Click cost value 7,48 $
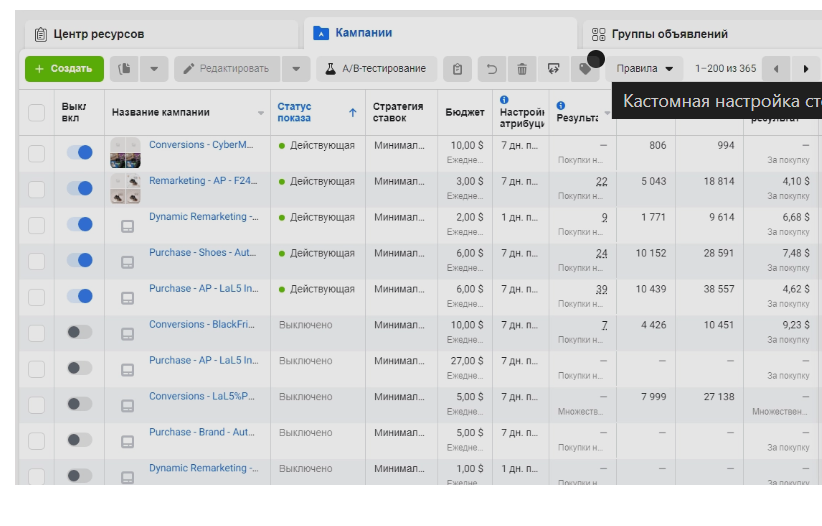 (x=796, y=253)
